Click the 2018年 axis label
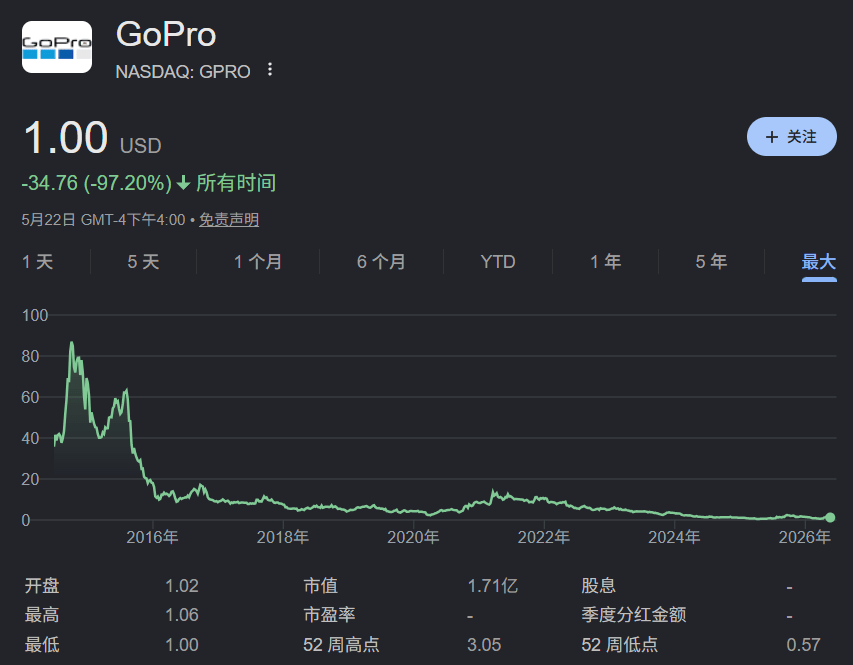The image size is (853, 665). 283,537
